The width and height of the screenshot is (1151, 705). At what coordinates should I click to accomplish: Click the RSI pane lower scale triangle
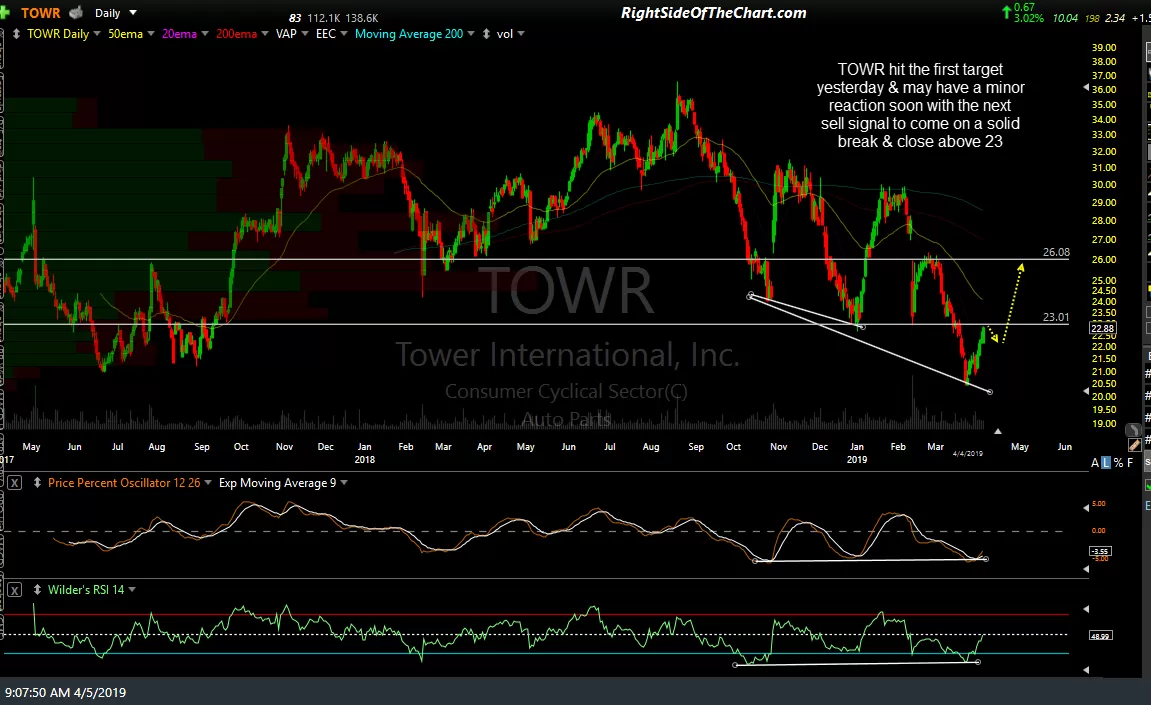pyautogui.click(x=1086, y=670)
